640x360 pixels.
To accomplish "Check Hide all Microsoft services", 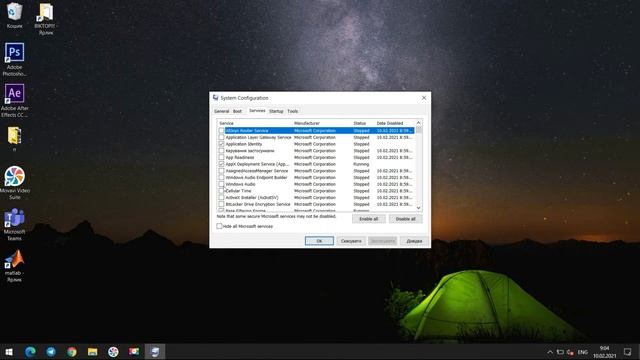I will tap(220, 226).
